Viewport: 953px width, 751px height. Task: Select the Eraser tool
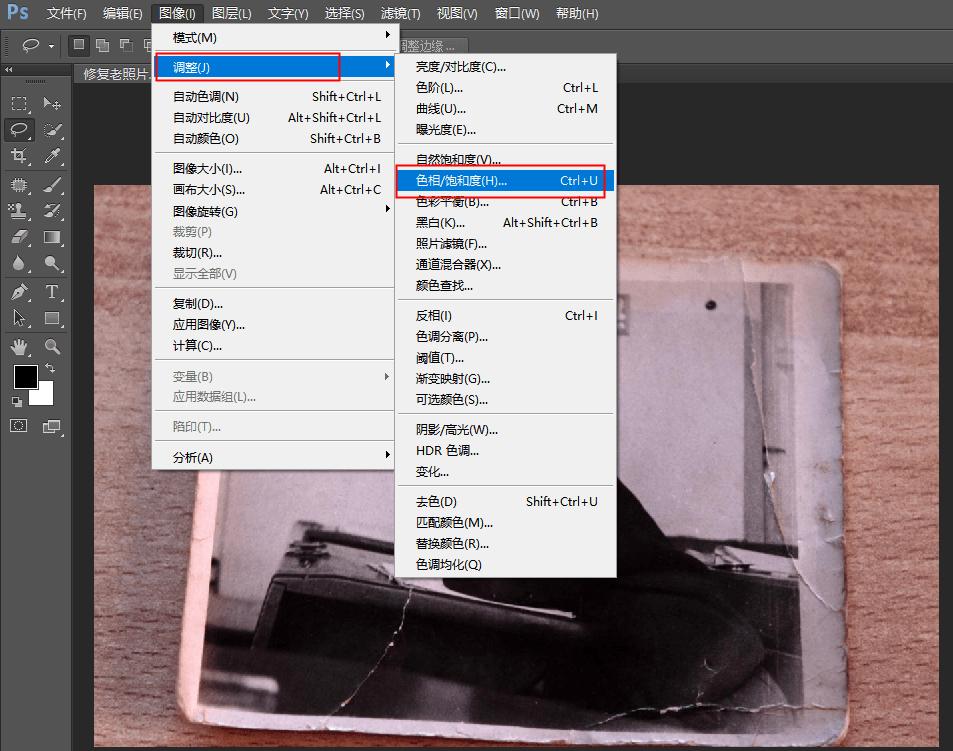tap(21, 237)
